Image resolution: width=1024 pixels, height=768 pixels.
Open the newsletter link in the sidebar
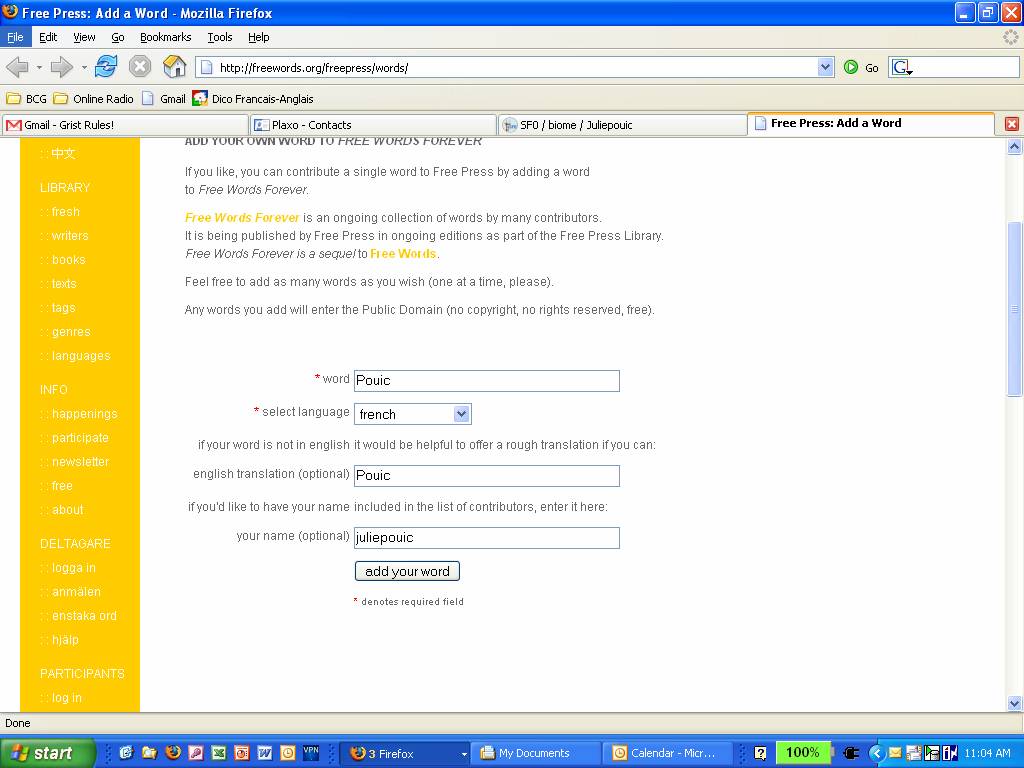80,462
